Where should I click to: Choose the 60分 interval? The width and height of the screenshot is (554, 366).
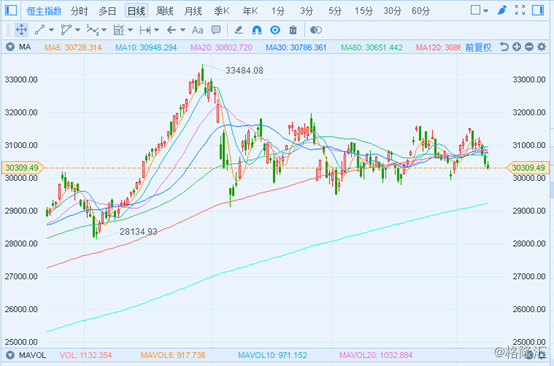420,11
